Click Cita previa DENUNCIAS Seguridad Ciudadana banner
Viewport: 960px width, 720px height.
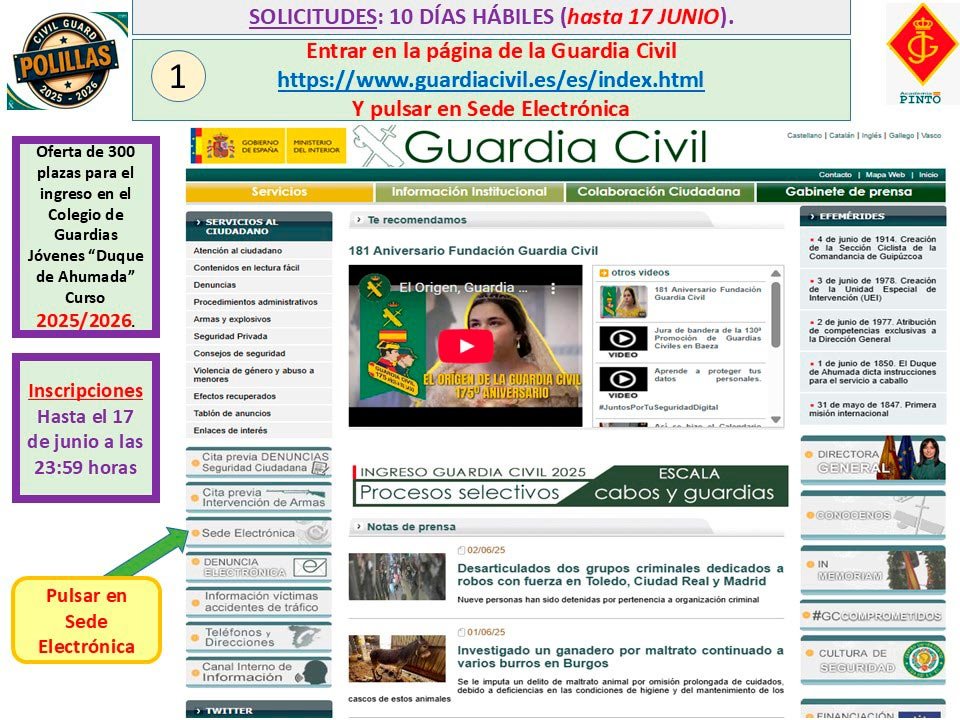pyautogui.click(x=259, y=462)
